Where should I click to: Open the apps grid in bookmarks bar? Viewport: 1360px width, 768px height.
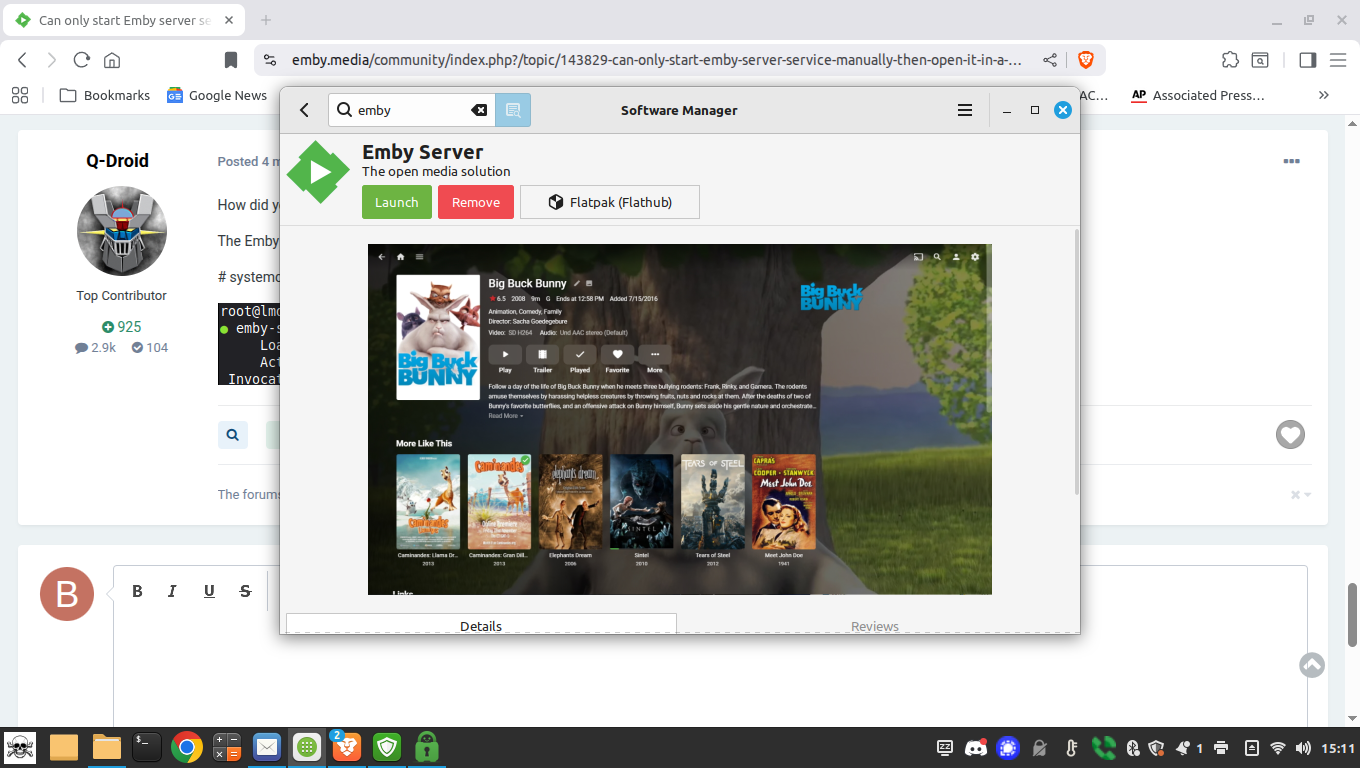click(x=19, y=95)
